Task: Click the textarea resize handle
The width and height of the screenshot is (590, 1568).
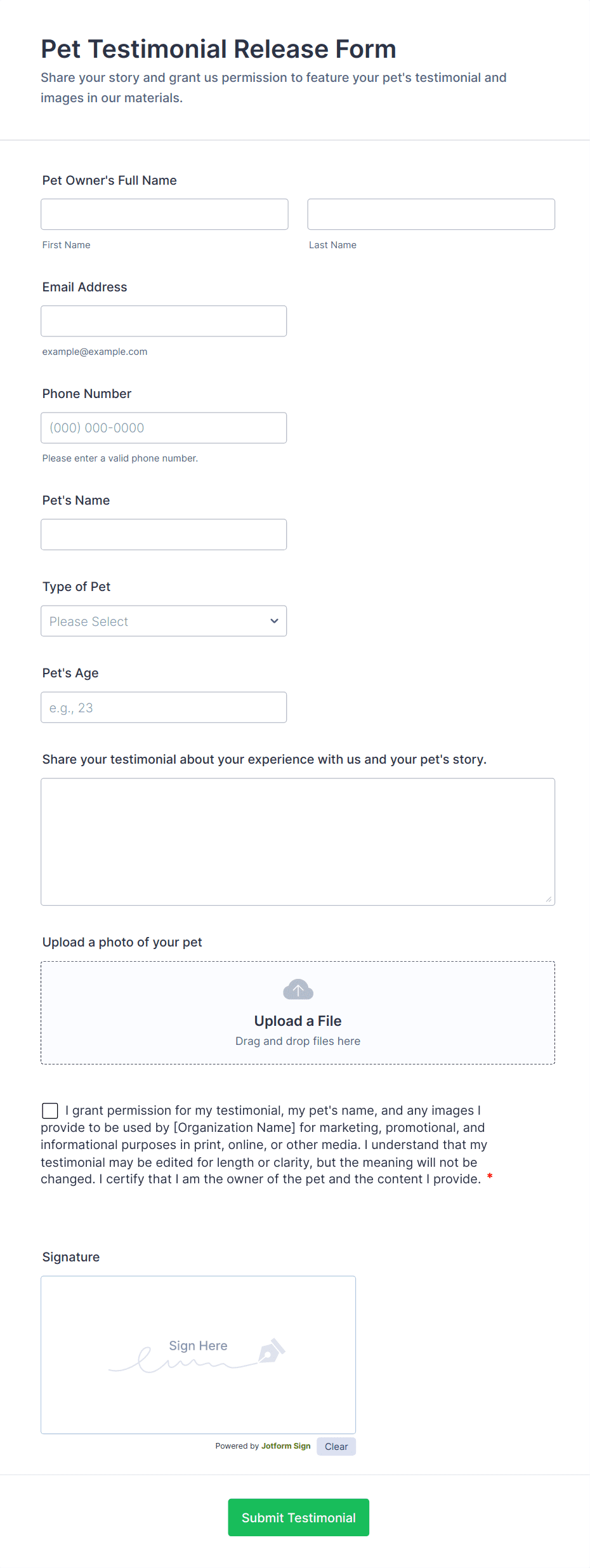Action: 548,899
